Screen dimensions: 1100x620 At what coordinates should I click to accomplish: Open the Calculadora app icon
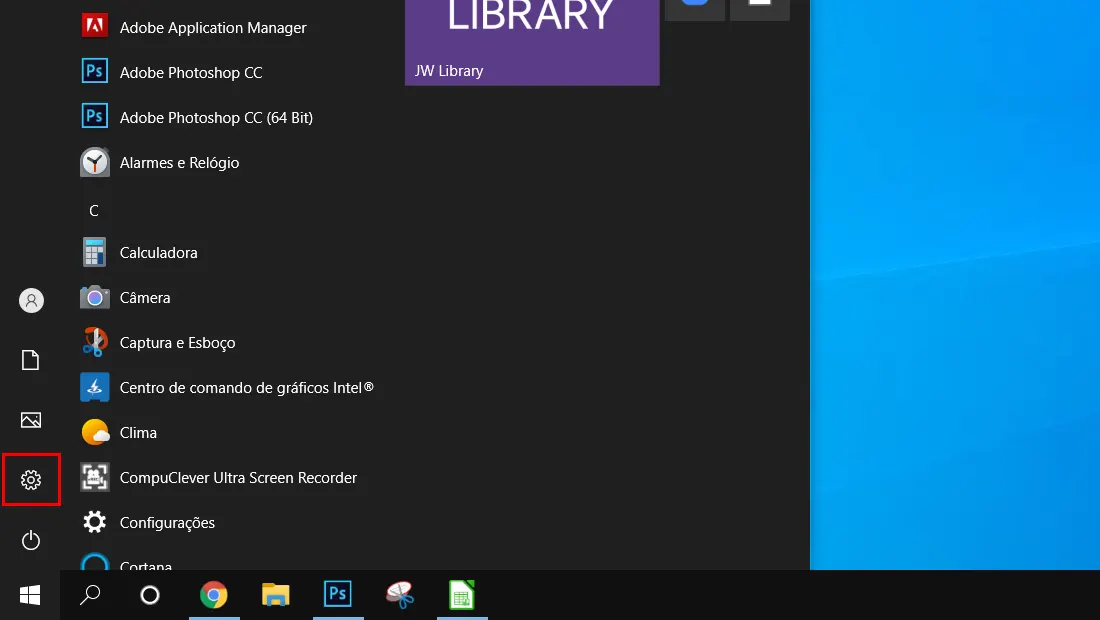coord(95,252)
